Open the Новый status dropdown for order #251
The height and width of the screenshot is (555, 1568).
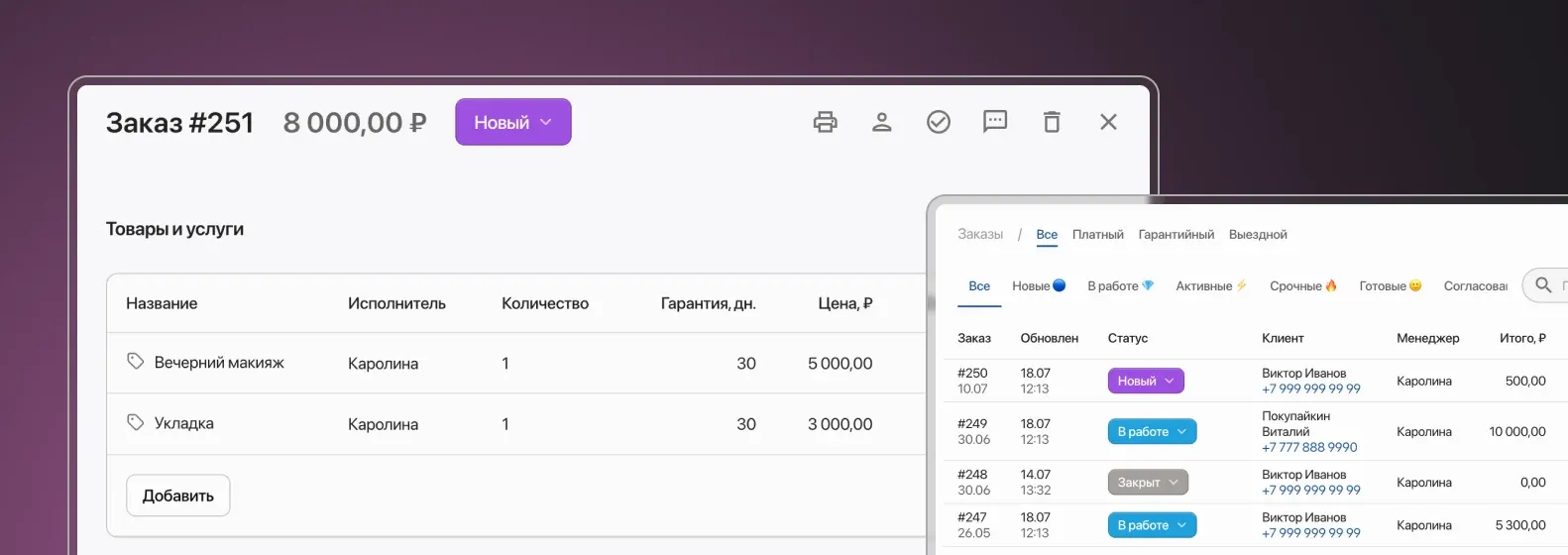click(513, 122)
